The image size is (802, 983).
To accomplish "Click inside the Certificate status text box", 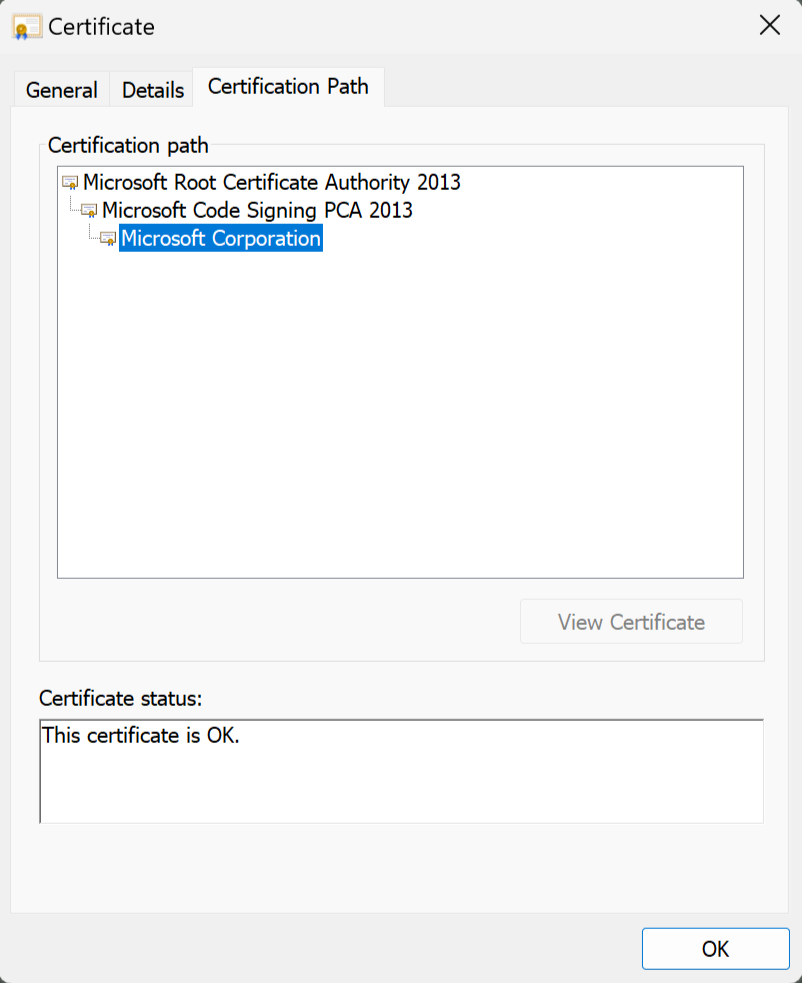I will click(x=400, y=780).
